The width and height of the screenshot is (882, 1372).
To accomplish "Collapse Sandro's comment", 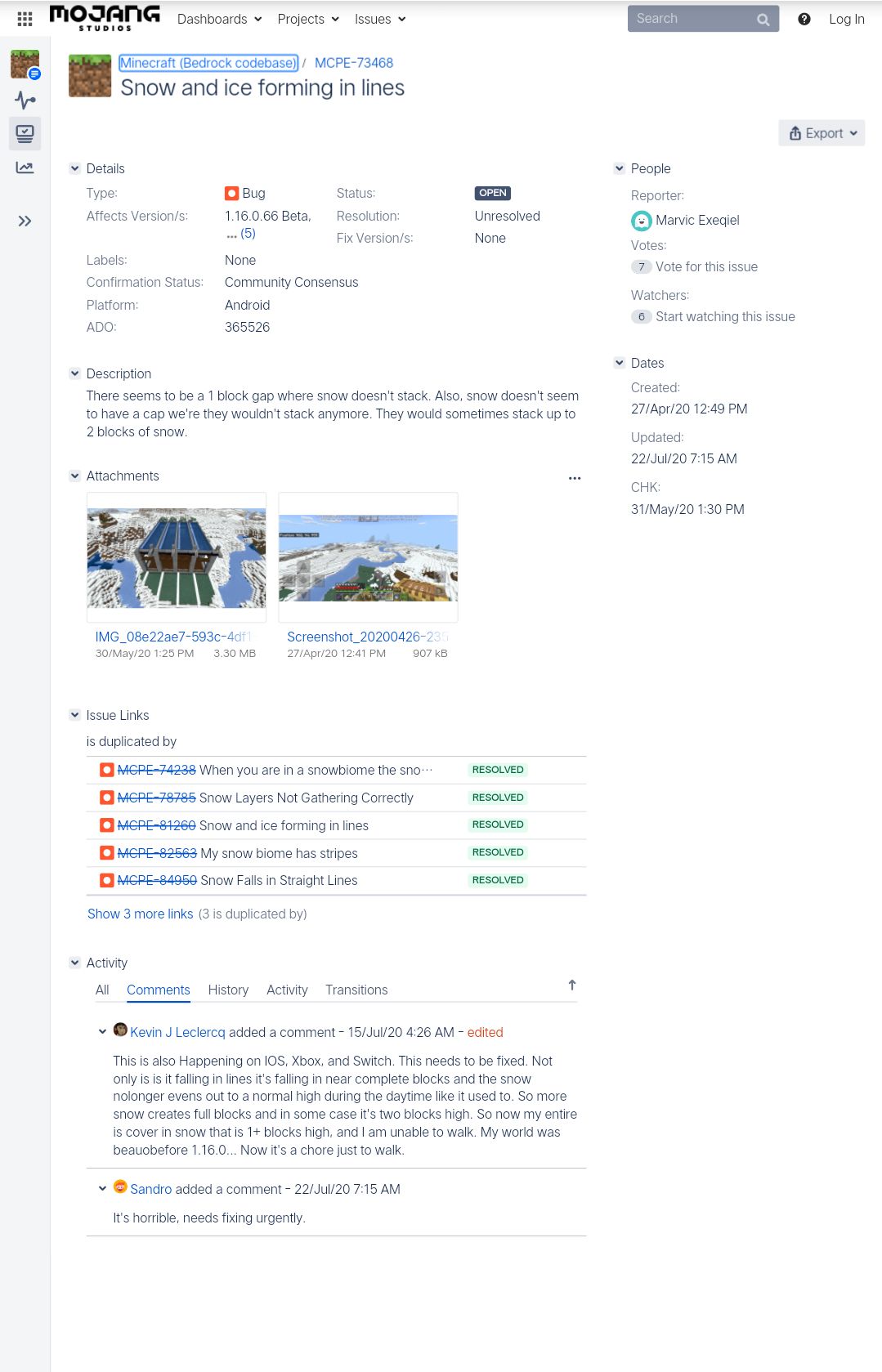I will point(102,1188).
